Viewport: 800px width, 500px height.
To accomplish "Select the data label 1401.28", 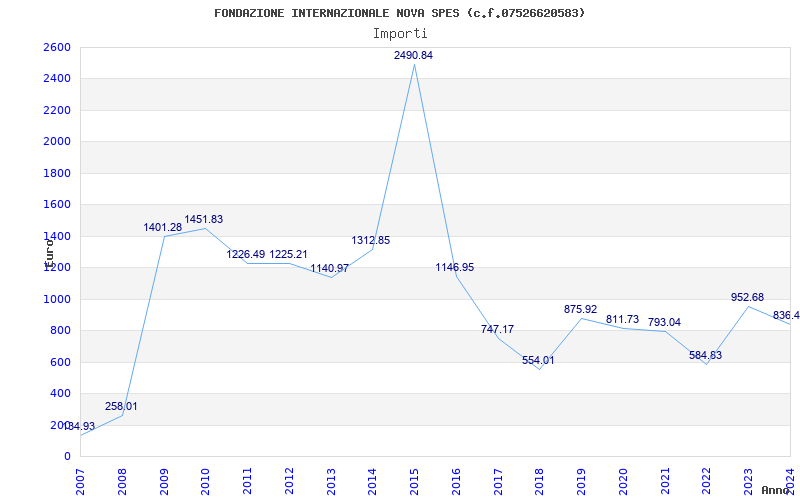I will click(x=163, y=228).
